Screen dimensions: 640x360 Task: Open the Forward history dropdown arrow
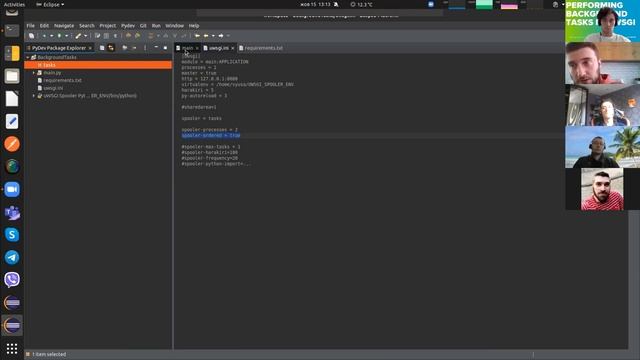[x=228, y=36]
